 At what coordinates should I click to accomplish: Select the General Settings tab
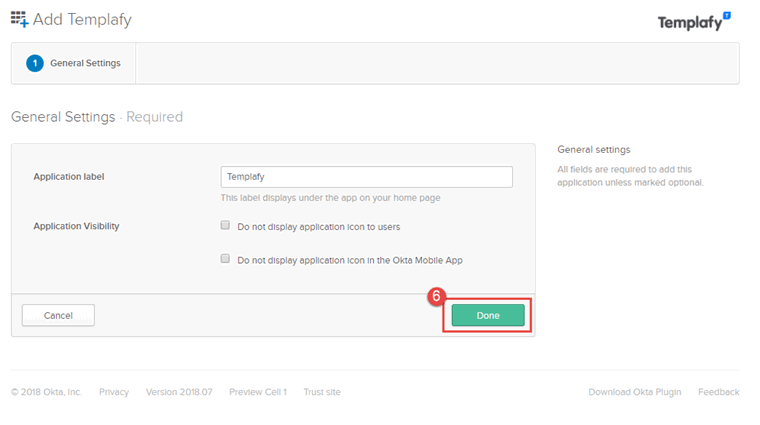point(74,63)
